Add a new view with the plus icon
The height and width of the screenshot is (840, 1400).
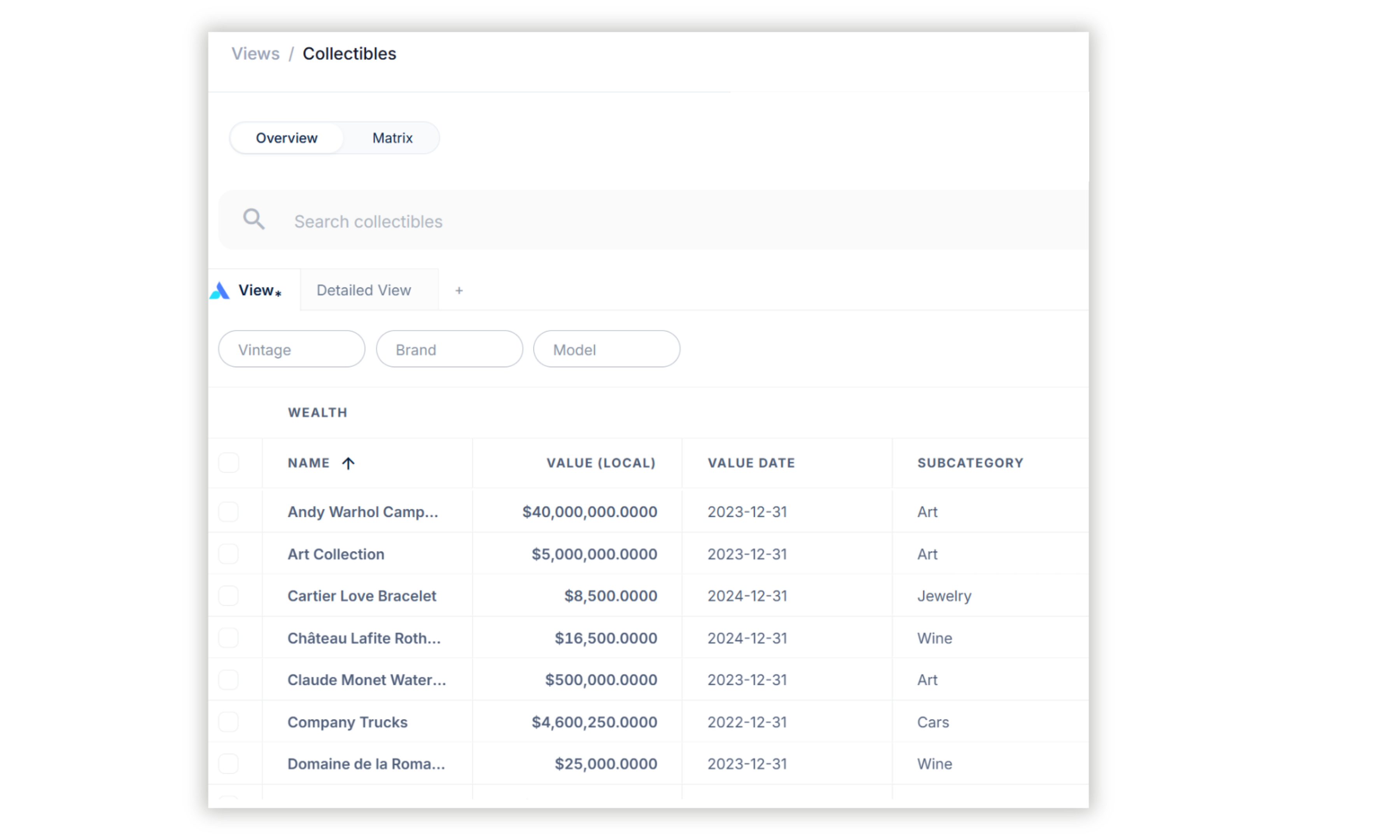[x=459, y=290]
